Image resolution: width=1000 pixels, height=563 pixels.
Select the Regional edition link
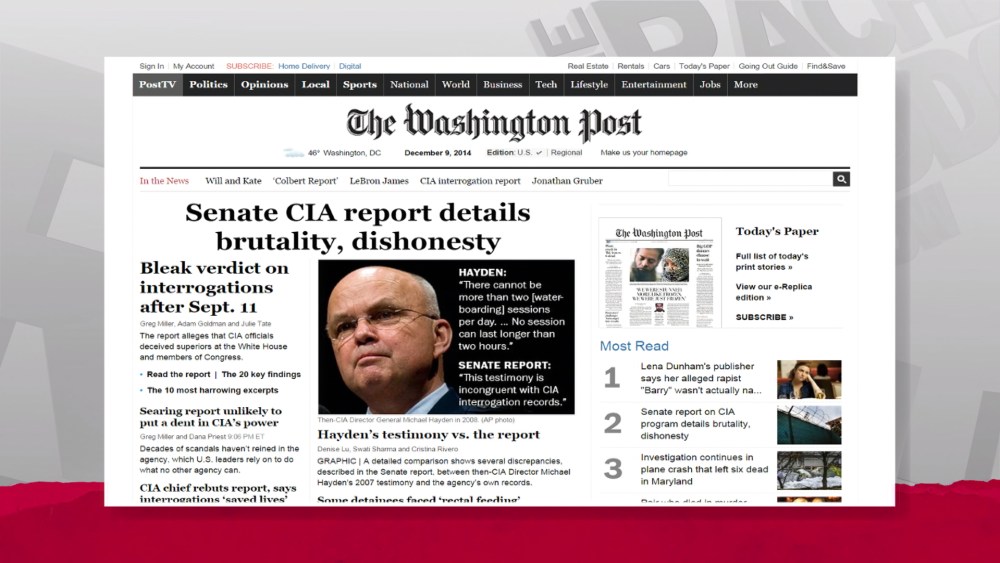pos(566,152)
